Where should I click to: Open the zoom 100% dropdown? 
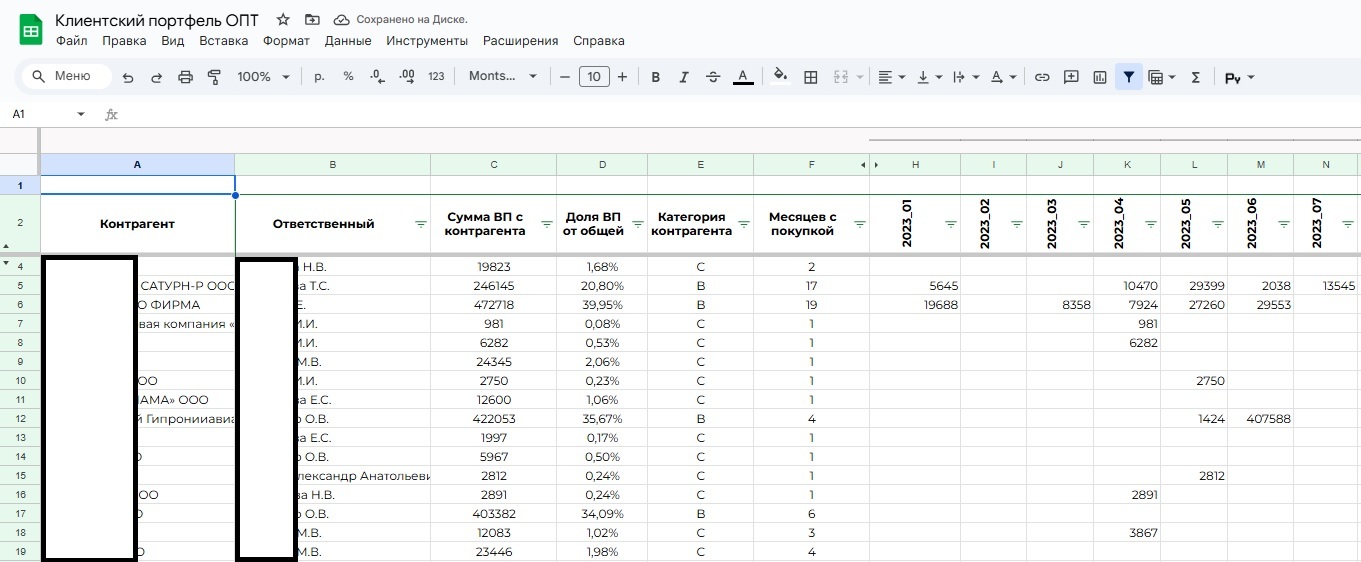(x=263, y=77)
